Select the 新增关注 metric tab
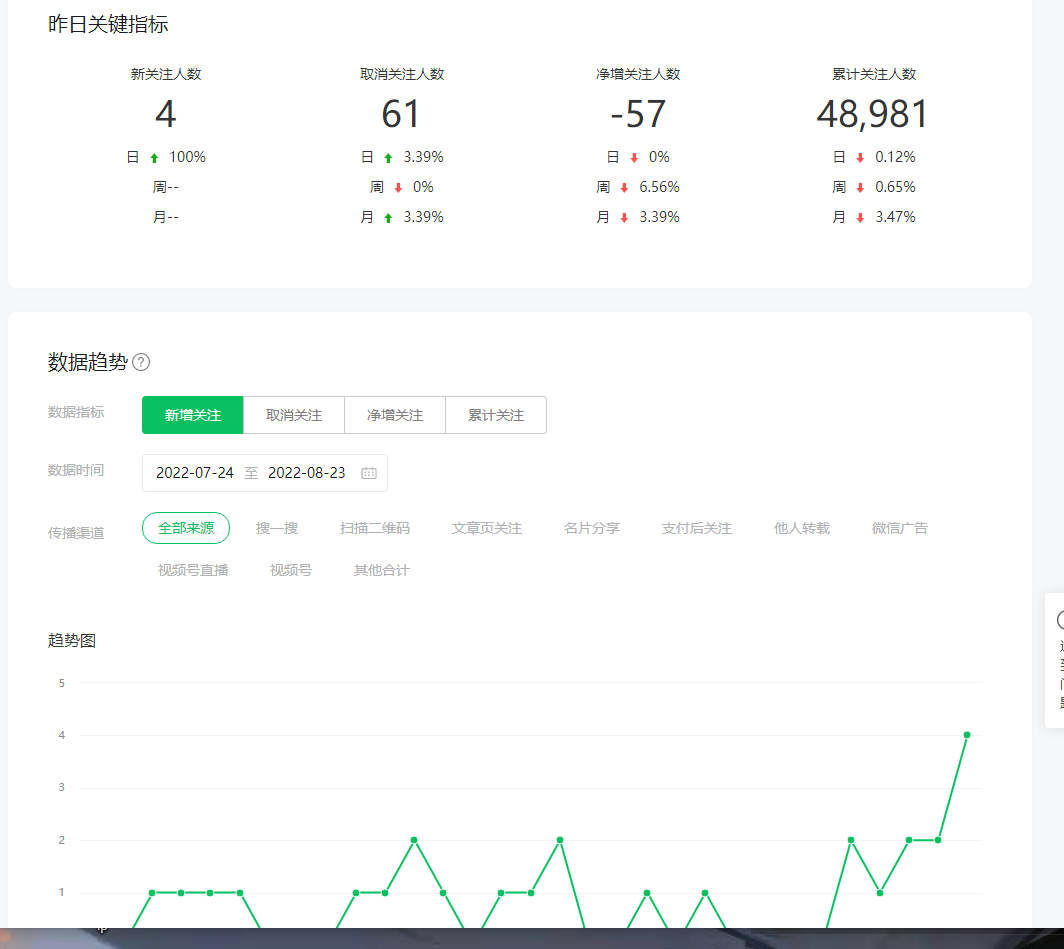Screen dimensions: 1064x949 [193, 415]
